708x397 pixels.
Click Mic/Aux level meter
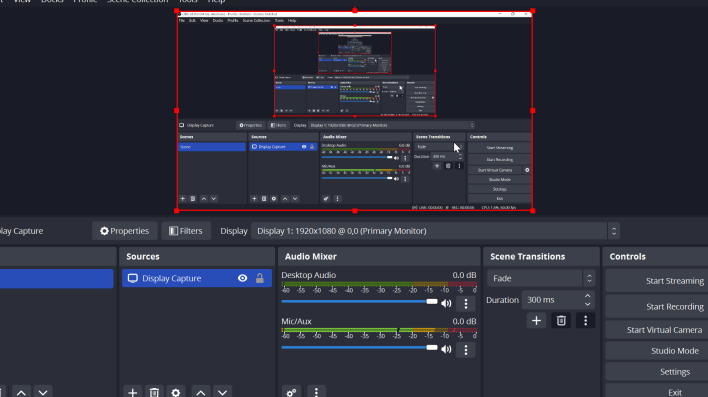(379, 330)
